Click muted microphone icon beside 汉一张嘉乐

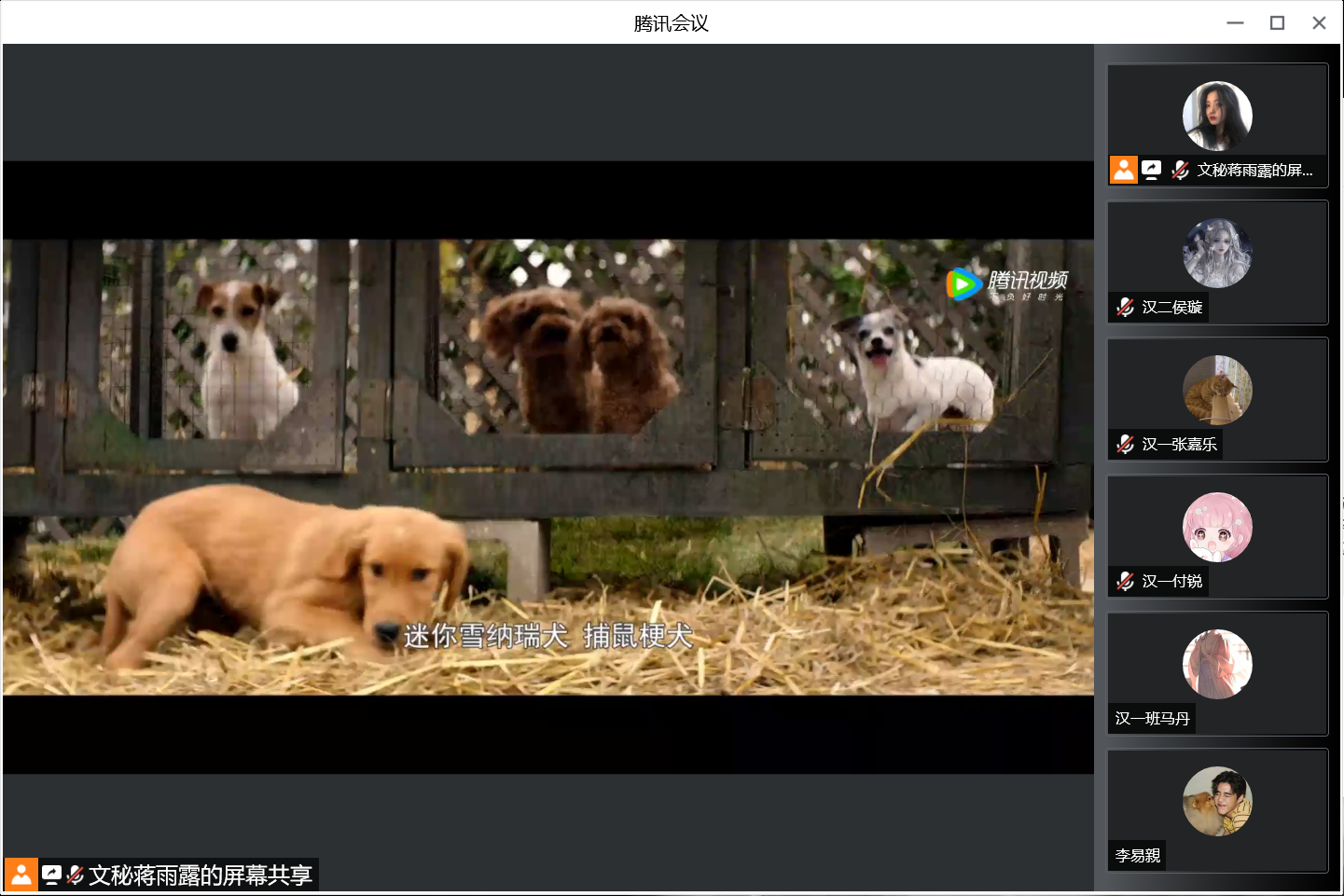(x=1126, y=444)
